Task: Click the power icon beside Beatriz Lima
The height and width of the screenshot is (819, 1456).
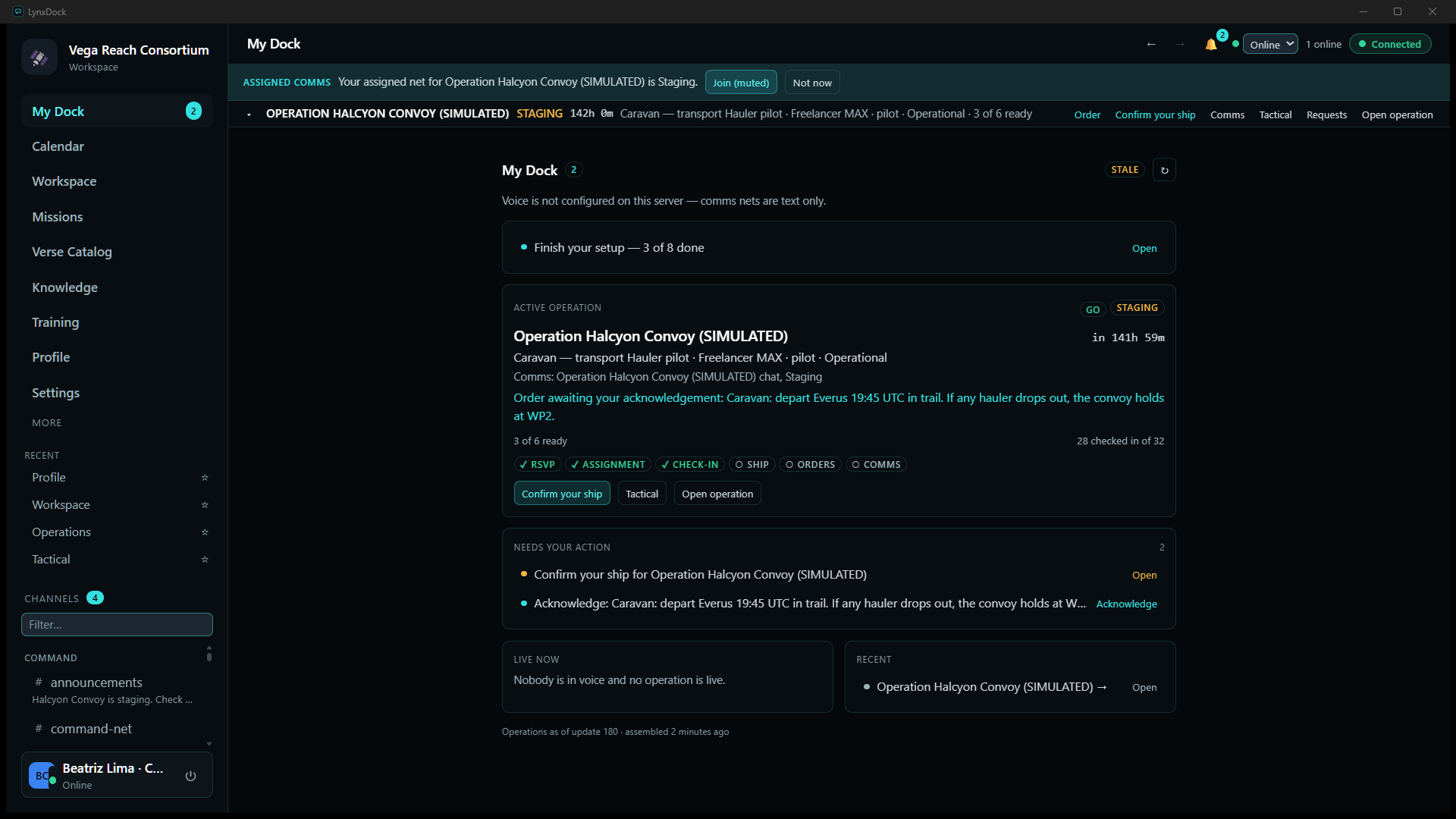Action: point(190,775)
